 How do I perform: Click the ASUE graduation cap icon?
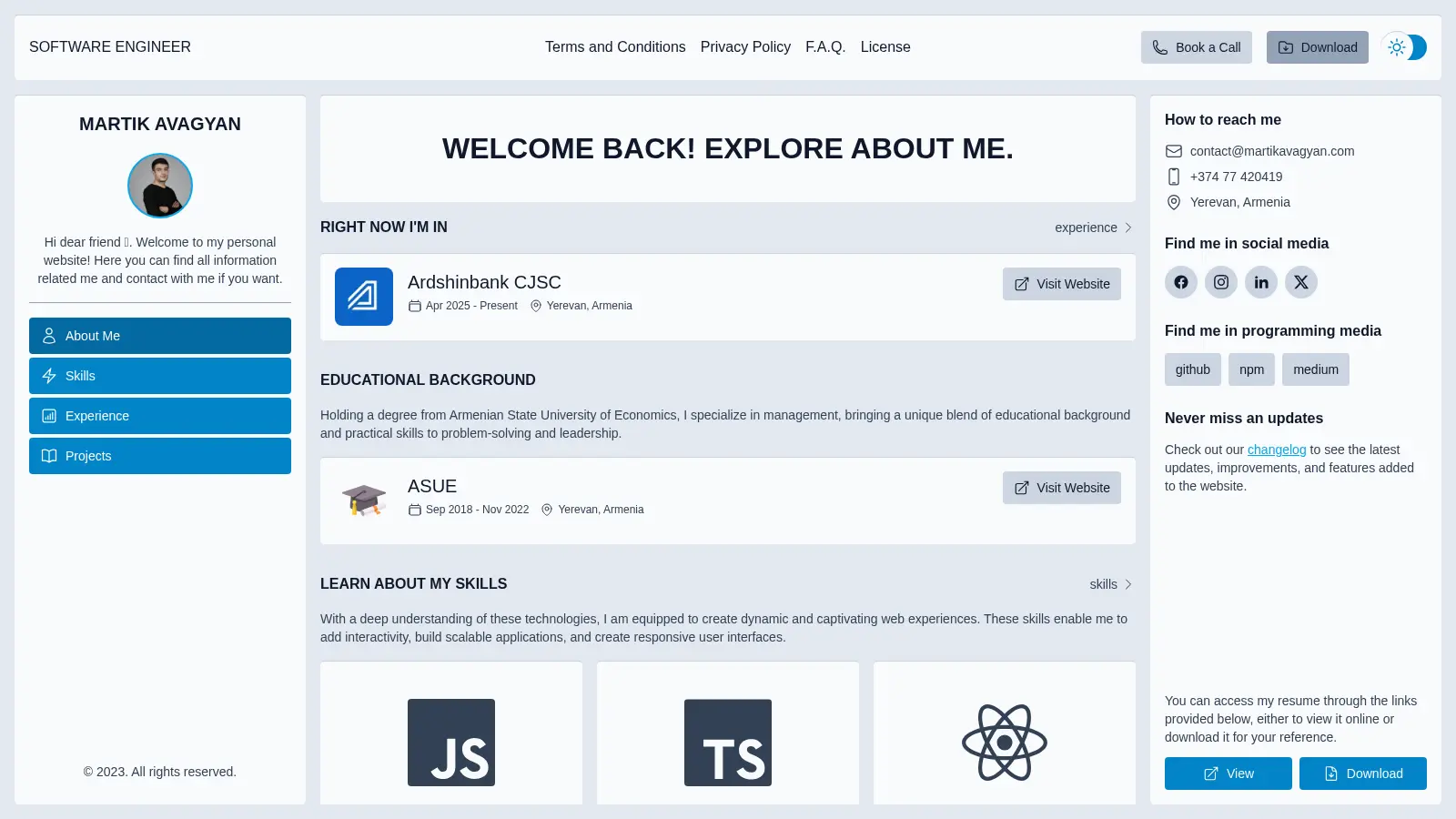tap(364, 500)
